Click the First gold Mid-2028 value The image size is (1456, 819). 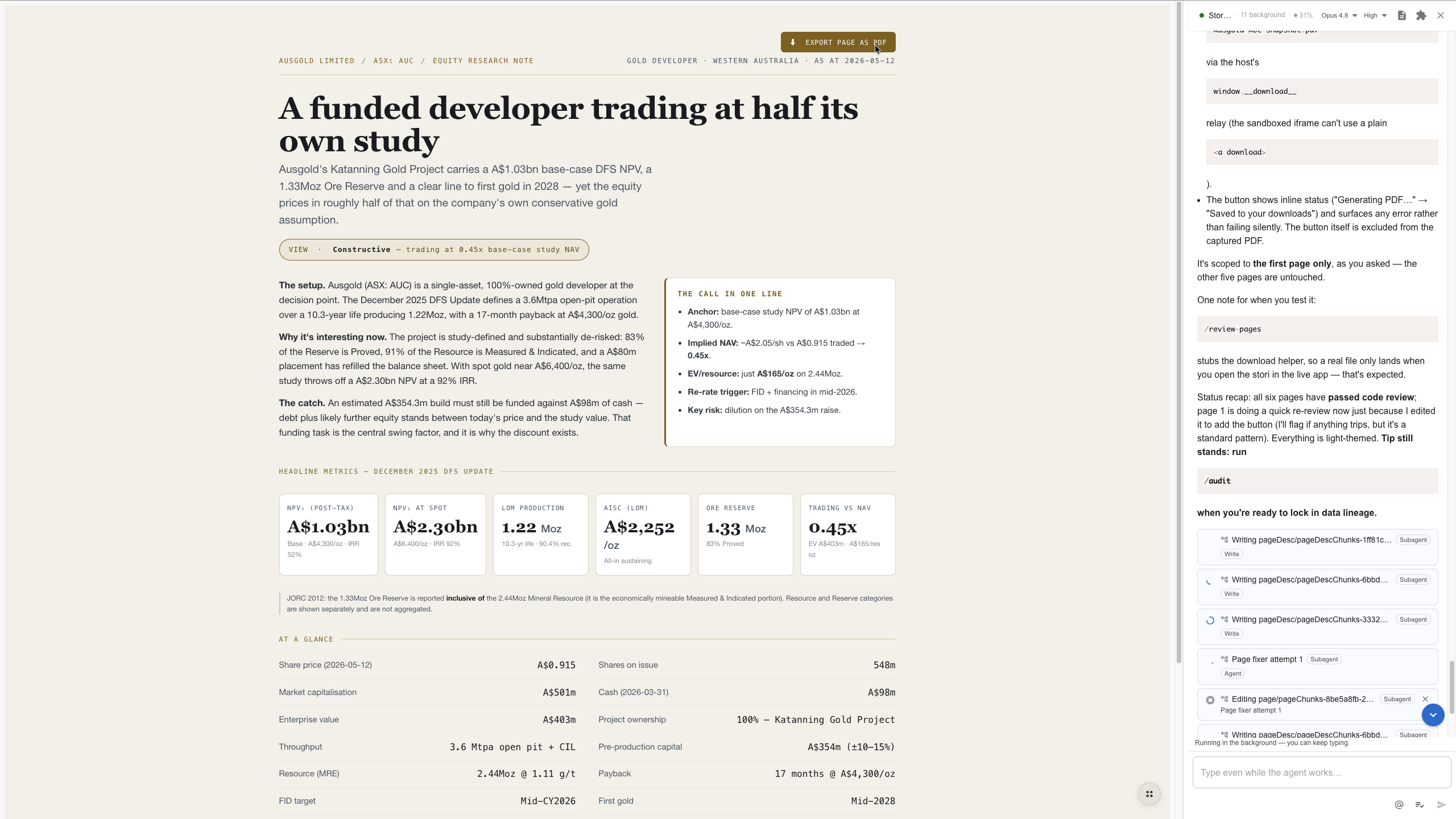[x=873, y=801]
